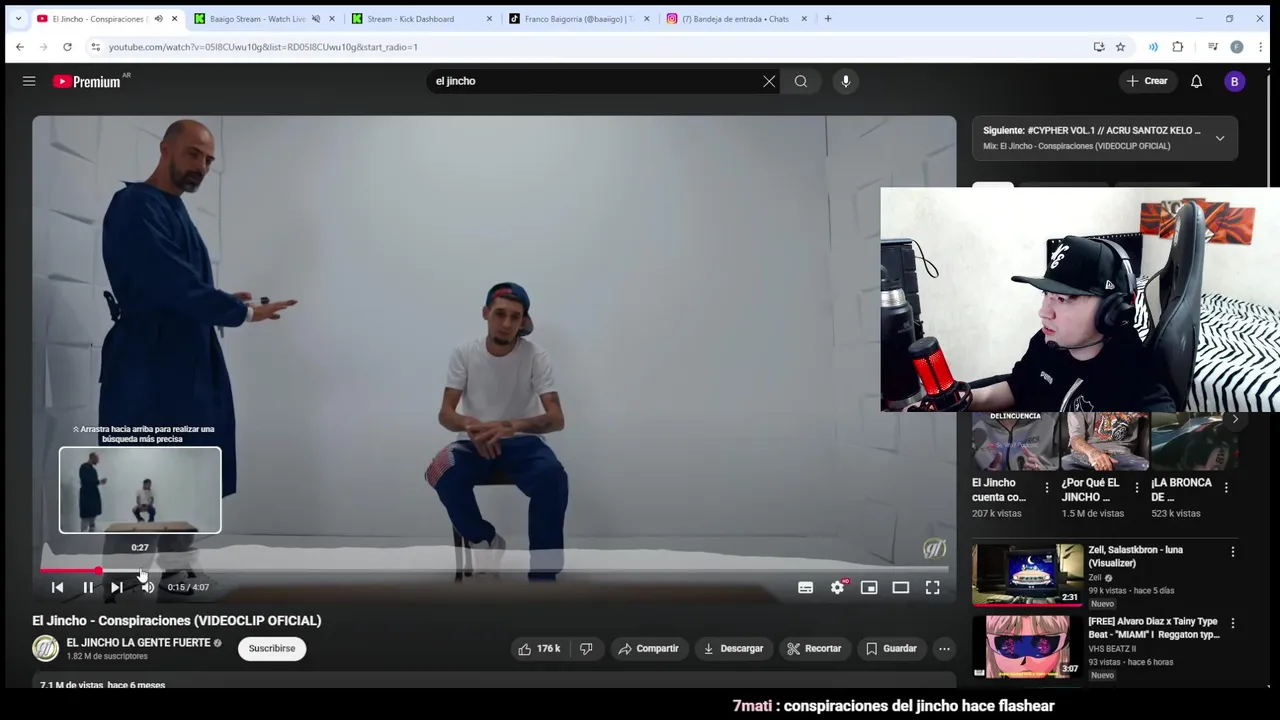Start voice search with microphone icon
This screenshot has height=720, width=1280.
(x=846, y=82)
